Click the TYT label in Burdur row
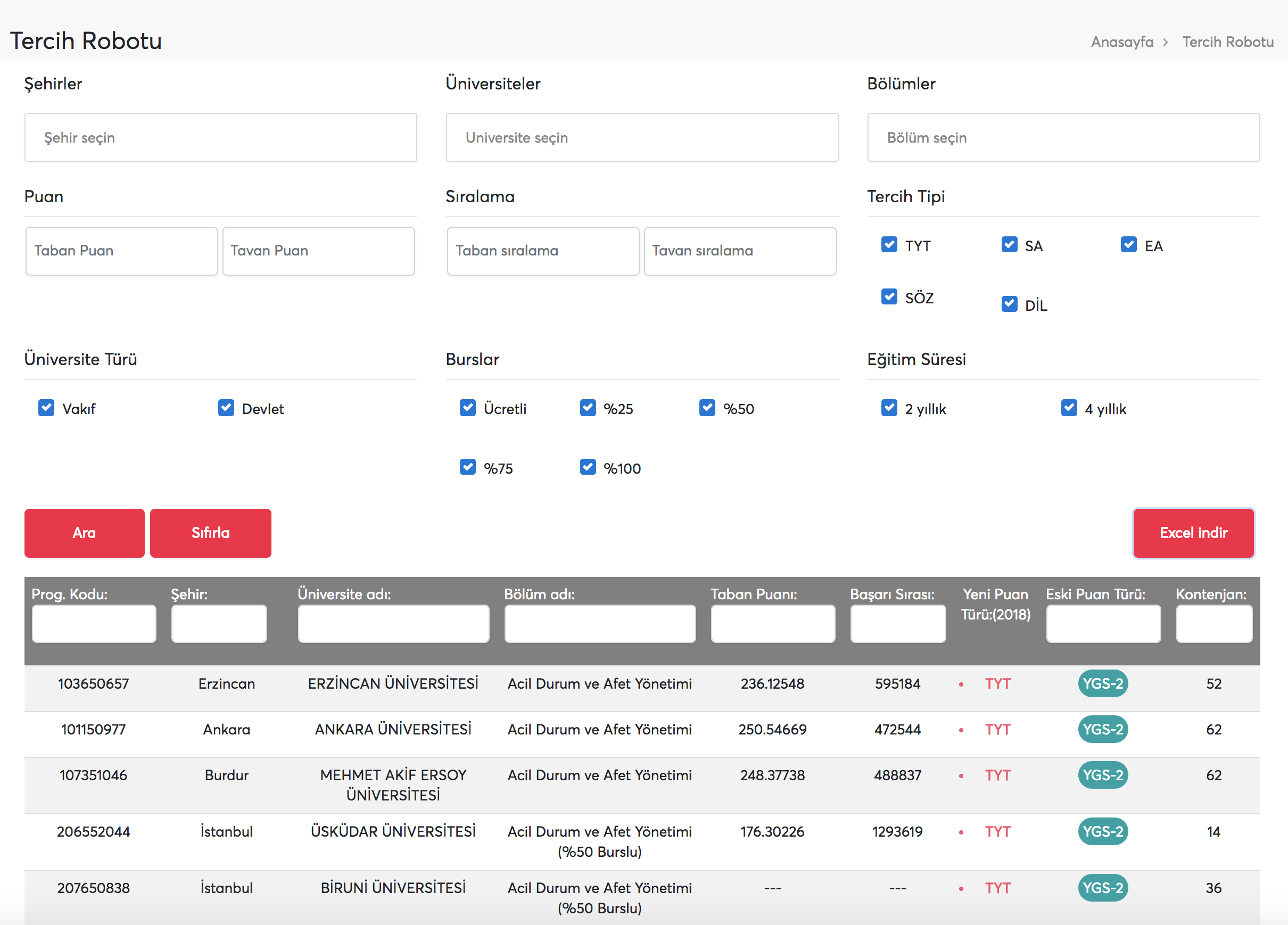 tap(997, 775)
